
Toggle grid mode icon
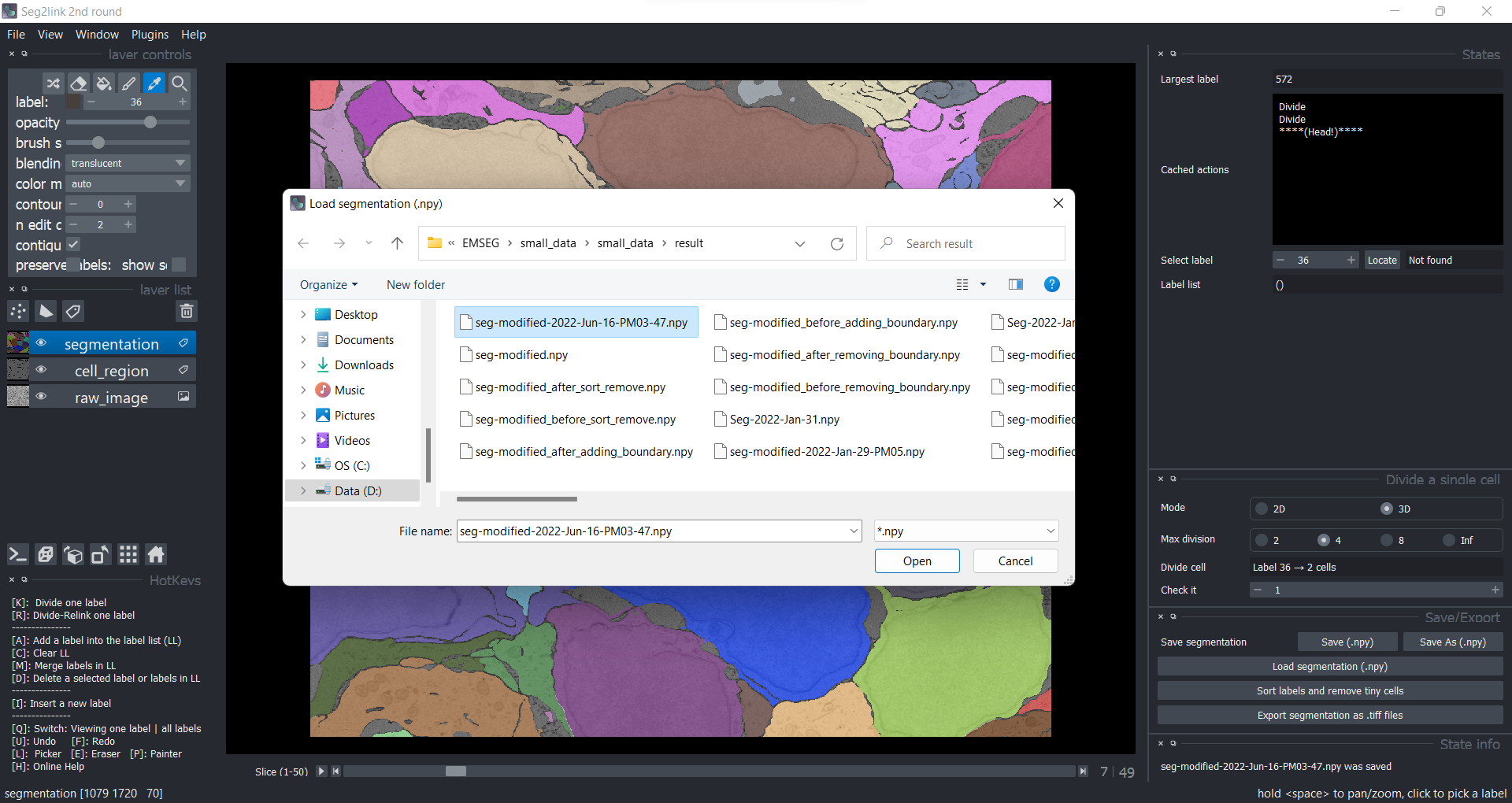(x=128, y=554)
